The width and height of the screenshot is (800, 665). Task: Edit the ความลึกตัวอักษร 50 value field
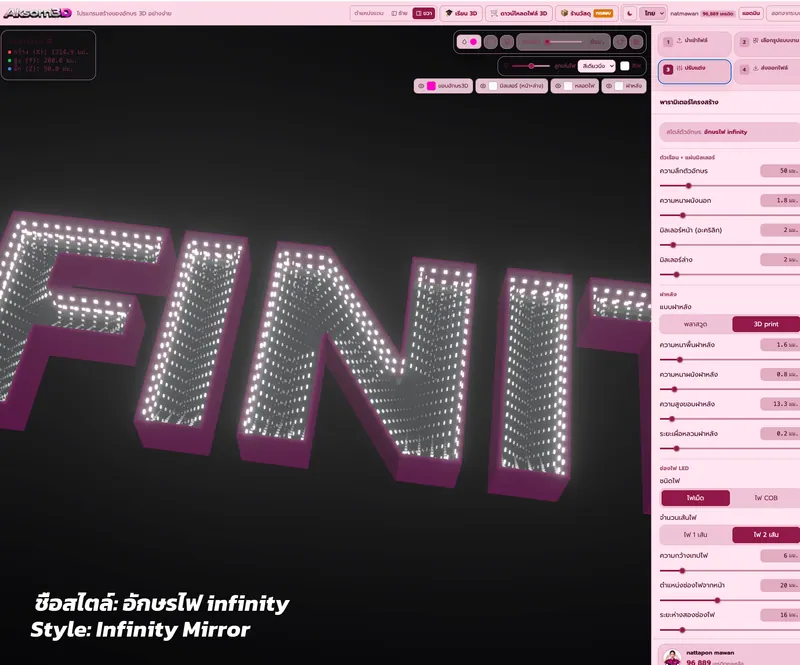pos(780,171)
